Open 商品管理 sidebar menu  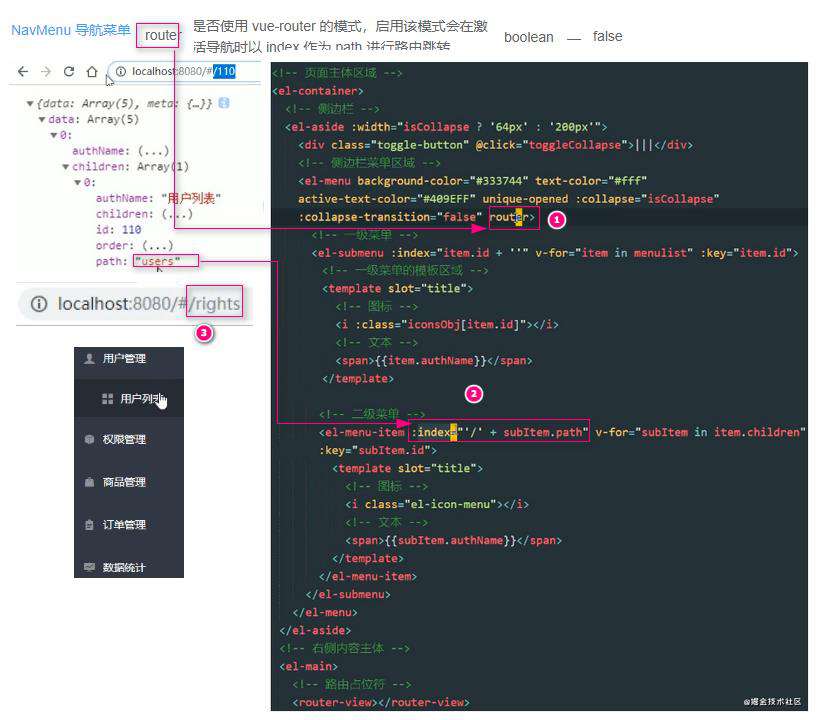point(129,482)
